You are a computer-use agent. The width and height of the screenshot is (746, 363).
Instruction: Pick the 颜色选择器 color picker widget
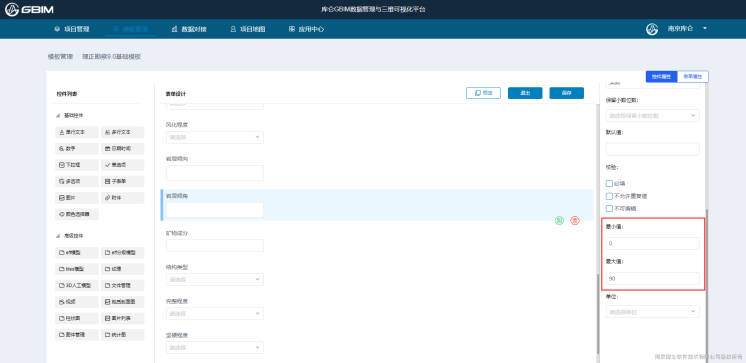(77, 214)
